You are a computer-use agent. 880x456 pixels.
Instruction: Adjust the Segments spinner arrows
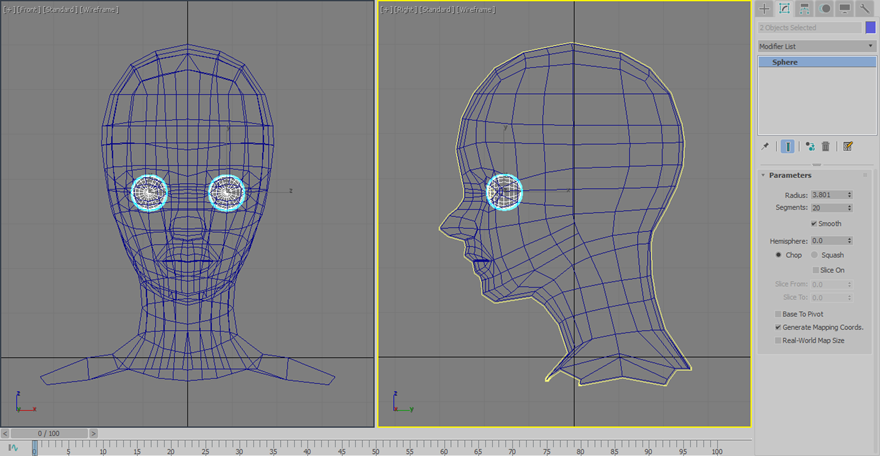850,208
